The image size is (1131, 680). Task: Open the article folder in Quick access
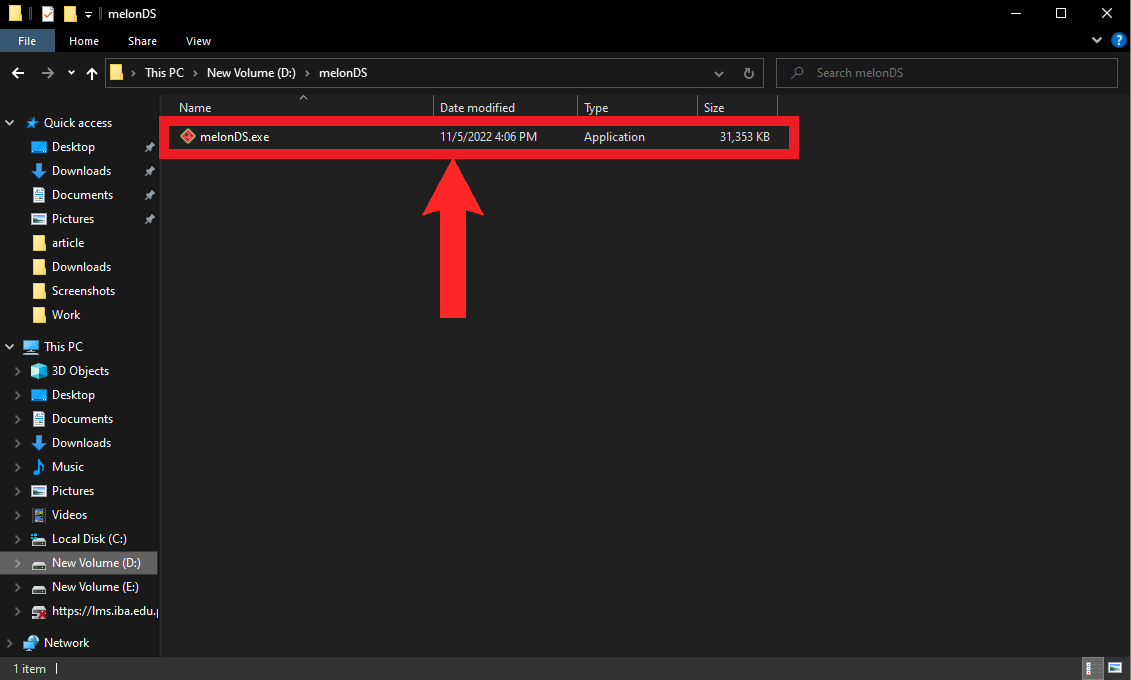point(68,243)
